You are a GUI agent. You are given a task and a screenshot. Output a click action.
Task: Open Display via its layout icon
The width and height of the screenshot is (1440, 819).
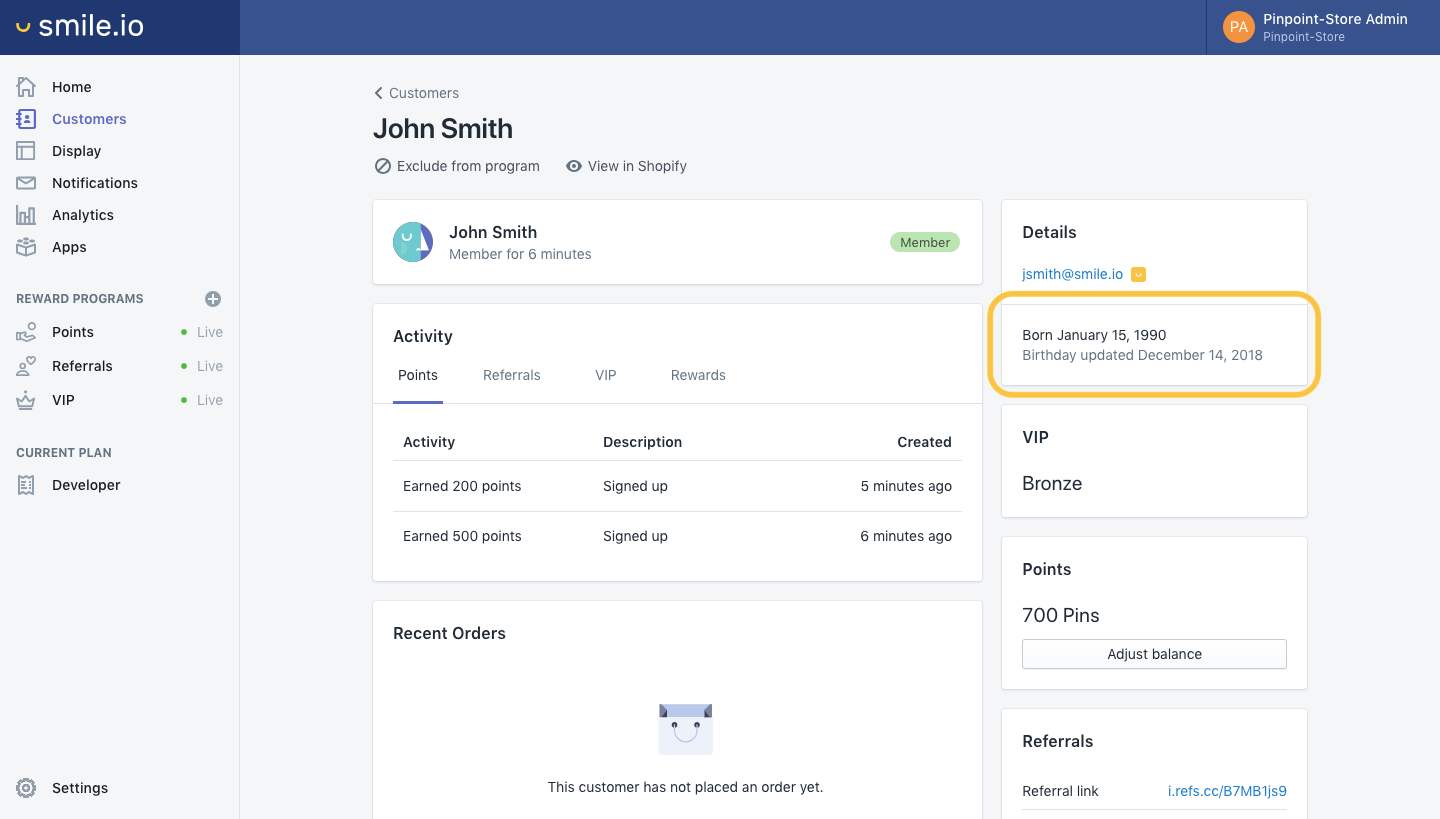click(26, 151)
